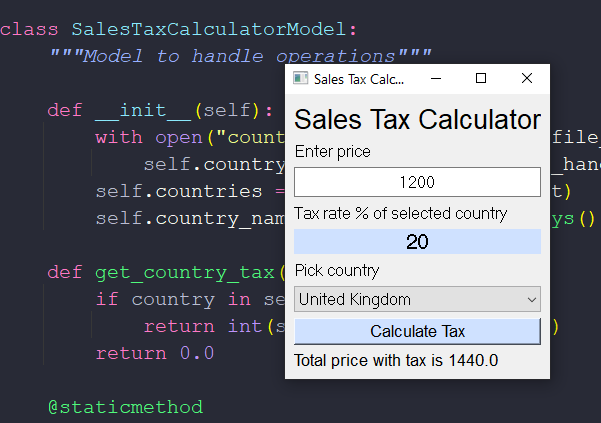Minimize the Sales Tax Calculator window
Screen dimensions: 601x423
tap(435, 78)
